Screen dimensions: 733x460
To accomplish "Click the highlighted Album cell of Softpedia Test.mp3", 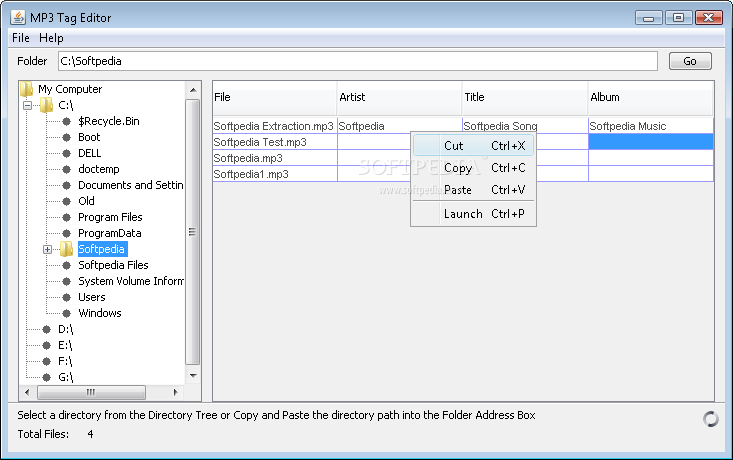I will coord(651,142).
